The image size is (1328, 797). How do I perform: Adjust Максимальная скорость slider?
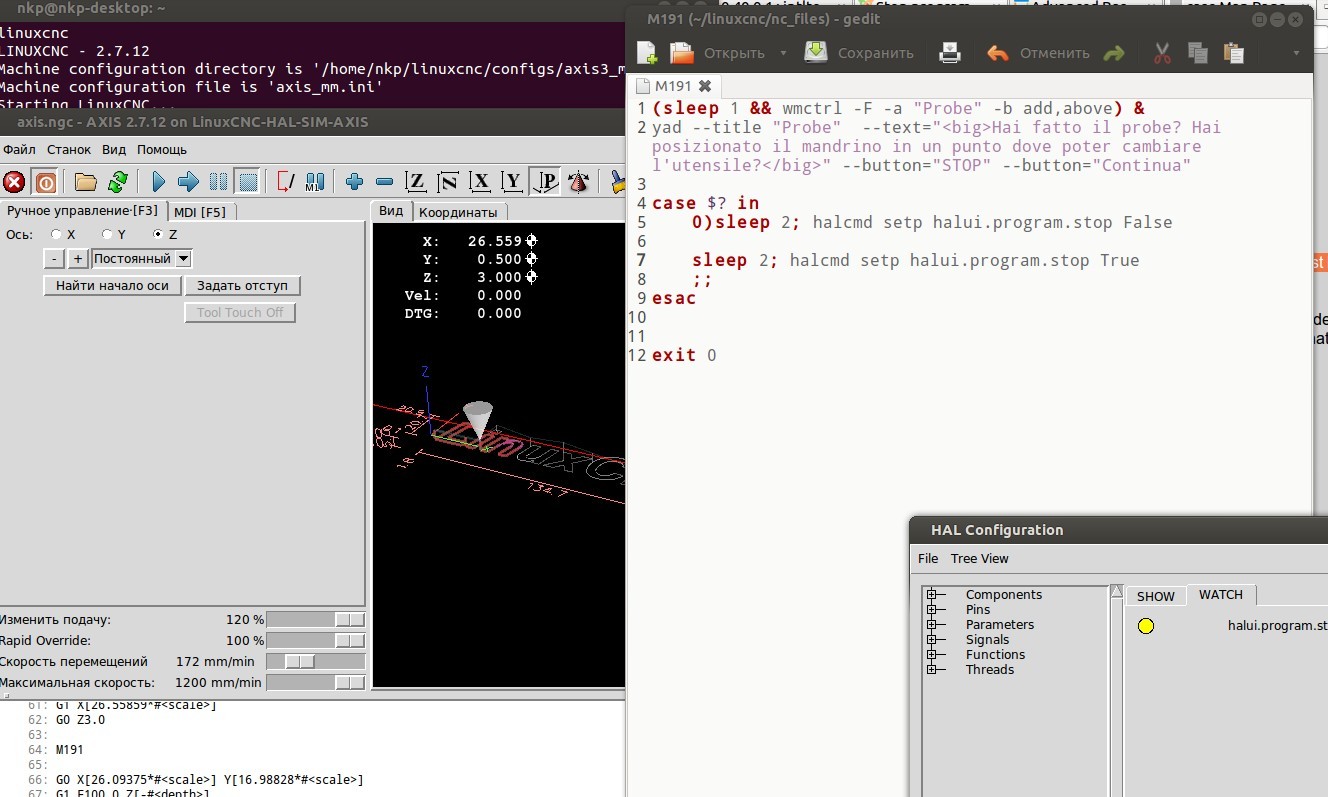(x=315, y=683)
